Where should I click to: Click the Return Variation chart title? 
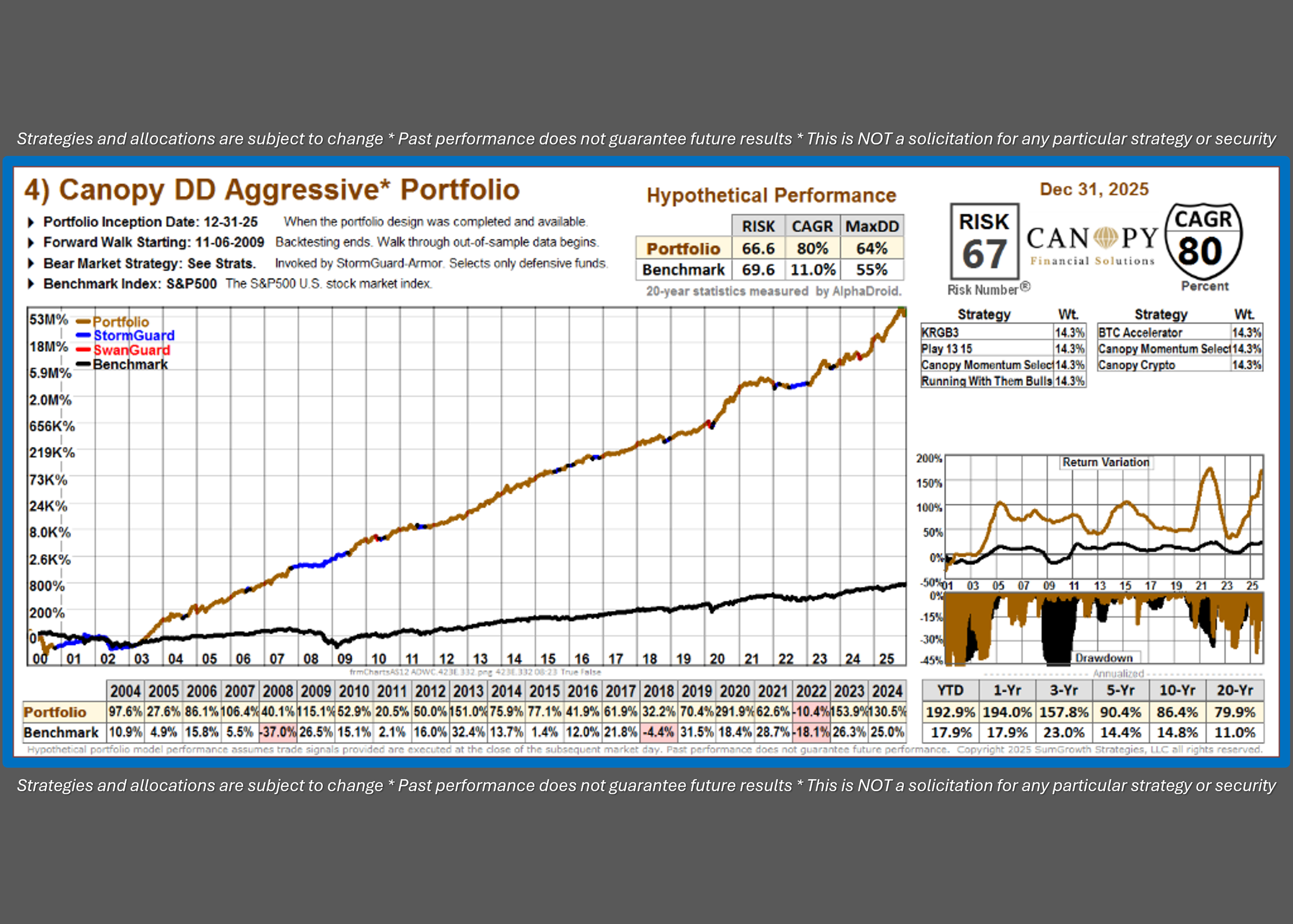1105,462
